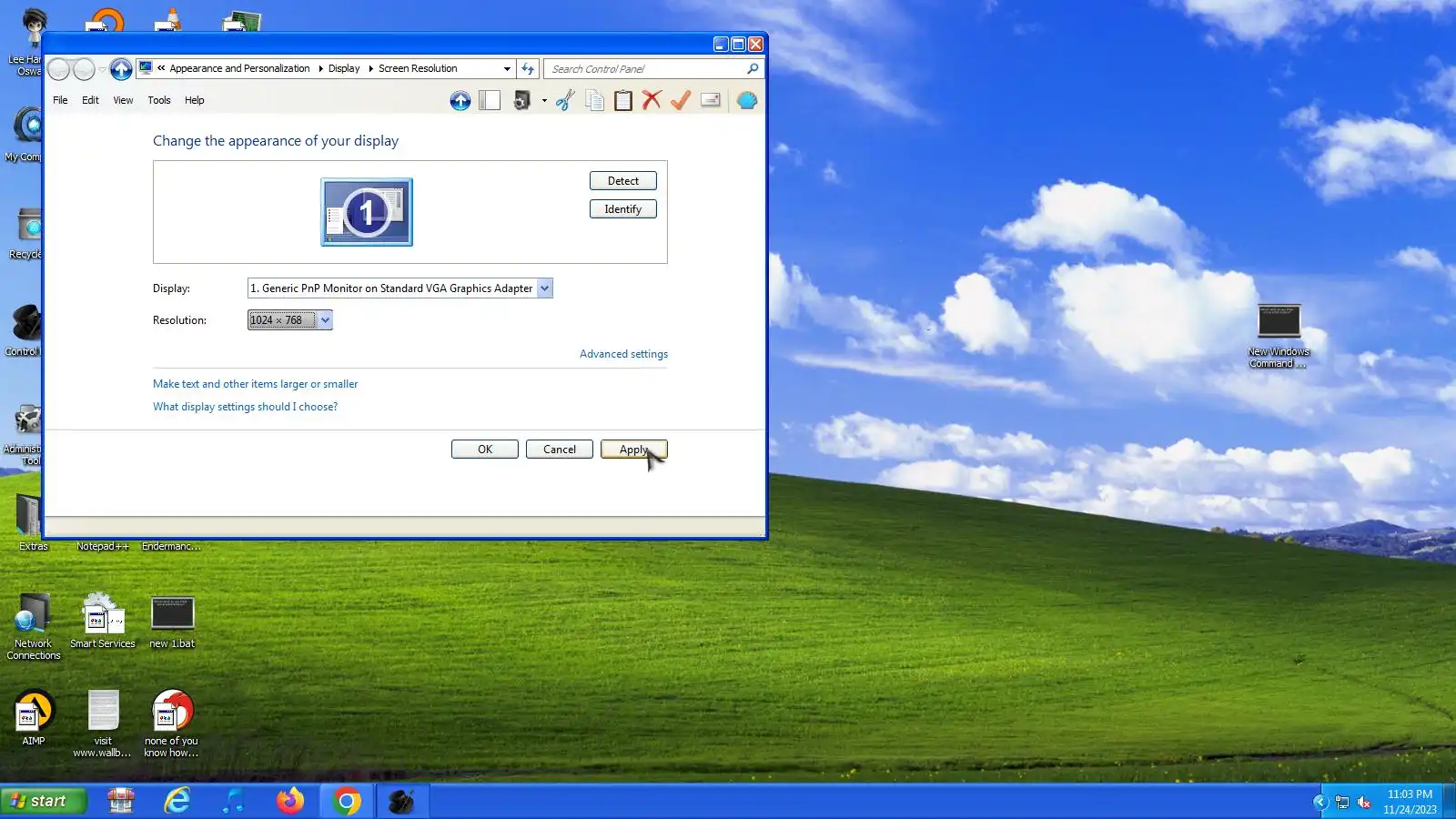
Task: Click the Cut scissors icon
Action: [x=565, y=101]
